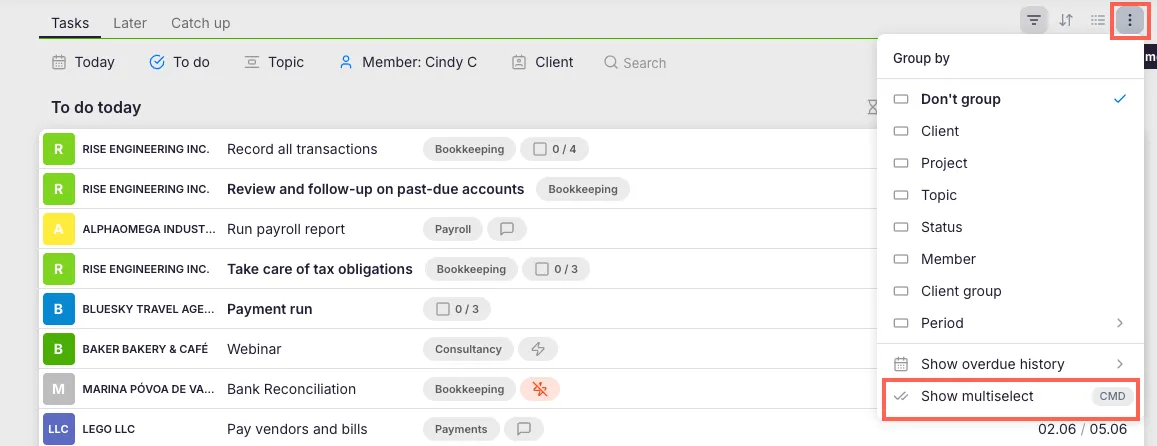Click the Search input field
This screenshot has width=1157, height=446.
644,63
